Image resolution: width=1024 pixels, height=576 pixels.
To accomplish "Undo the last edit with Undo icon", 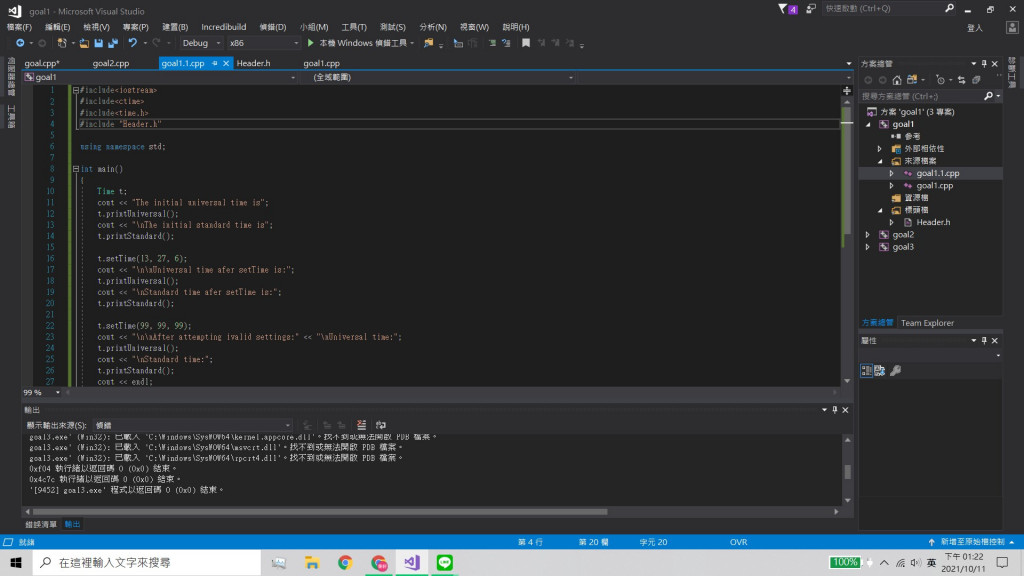I will click(x=133, y=43).
